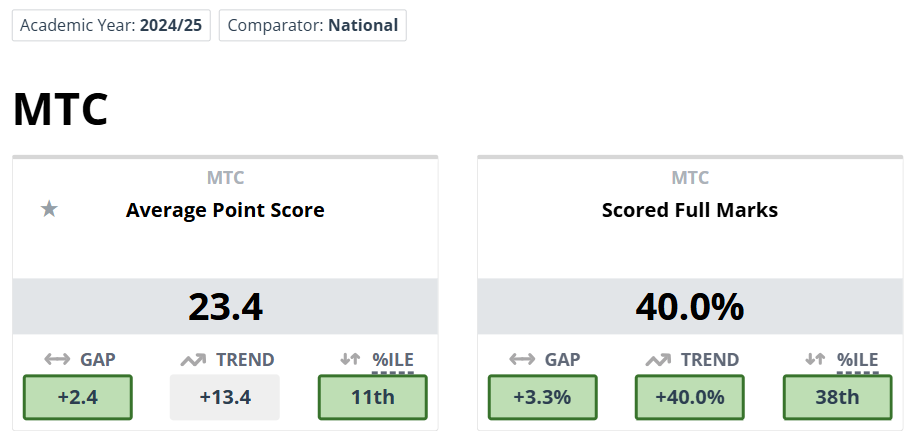Click the +13.4 trend value badge
Image resolution: width=916 pixels, height=437 pixels.
[x=225, y=397]
